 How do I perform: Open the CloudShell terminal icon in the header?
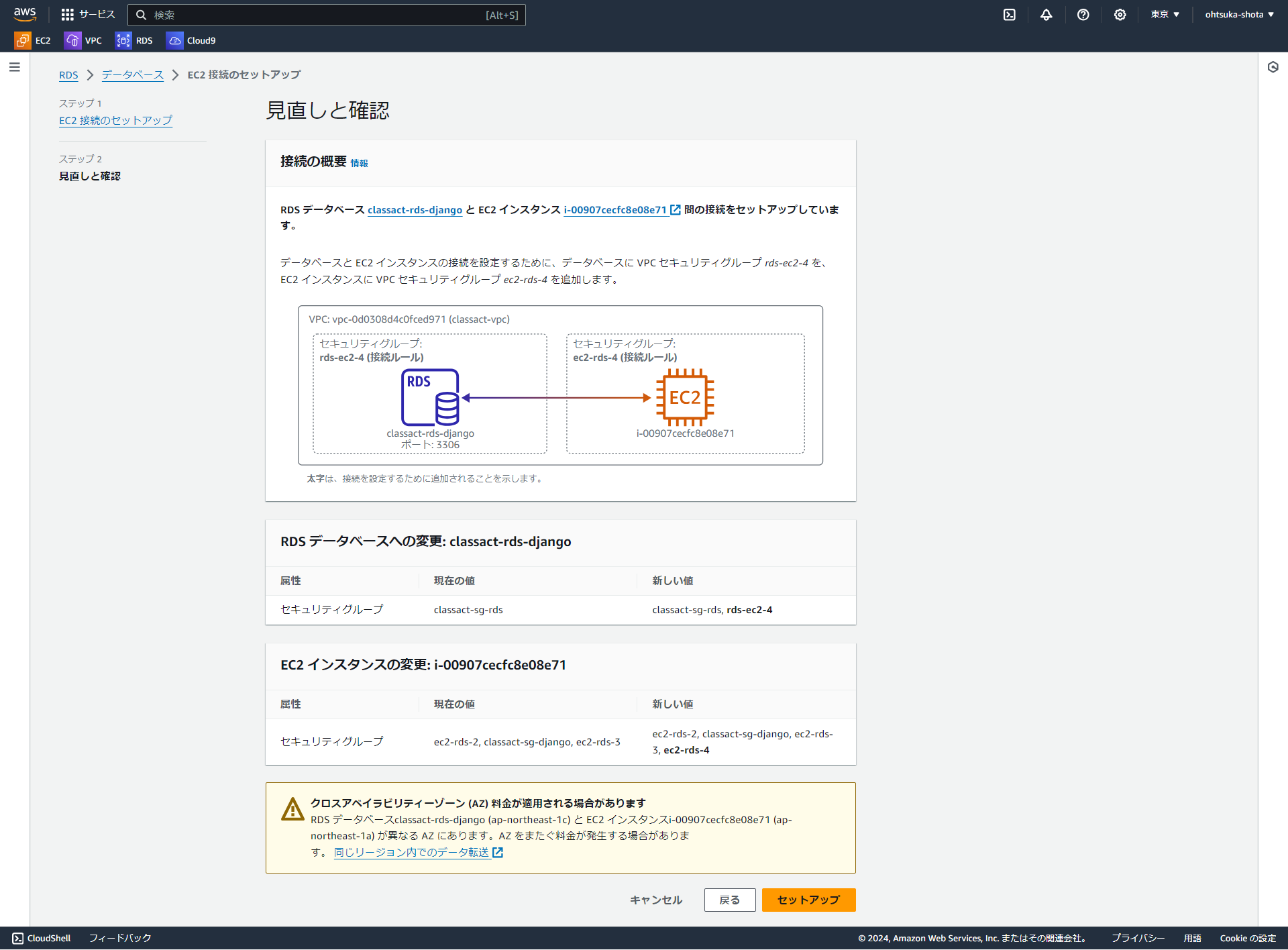pyautogui.click(x=1009, y=14)
